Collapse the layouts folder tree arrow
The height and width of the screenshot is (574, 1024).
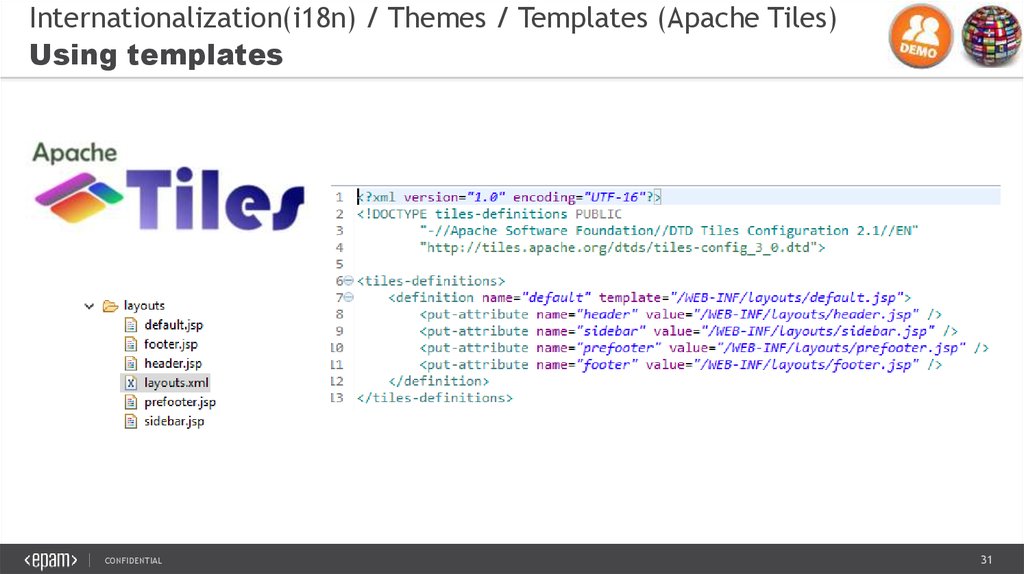pyautogui.click(x=91, y=305)
